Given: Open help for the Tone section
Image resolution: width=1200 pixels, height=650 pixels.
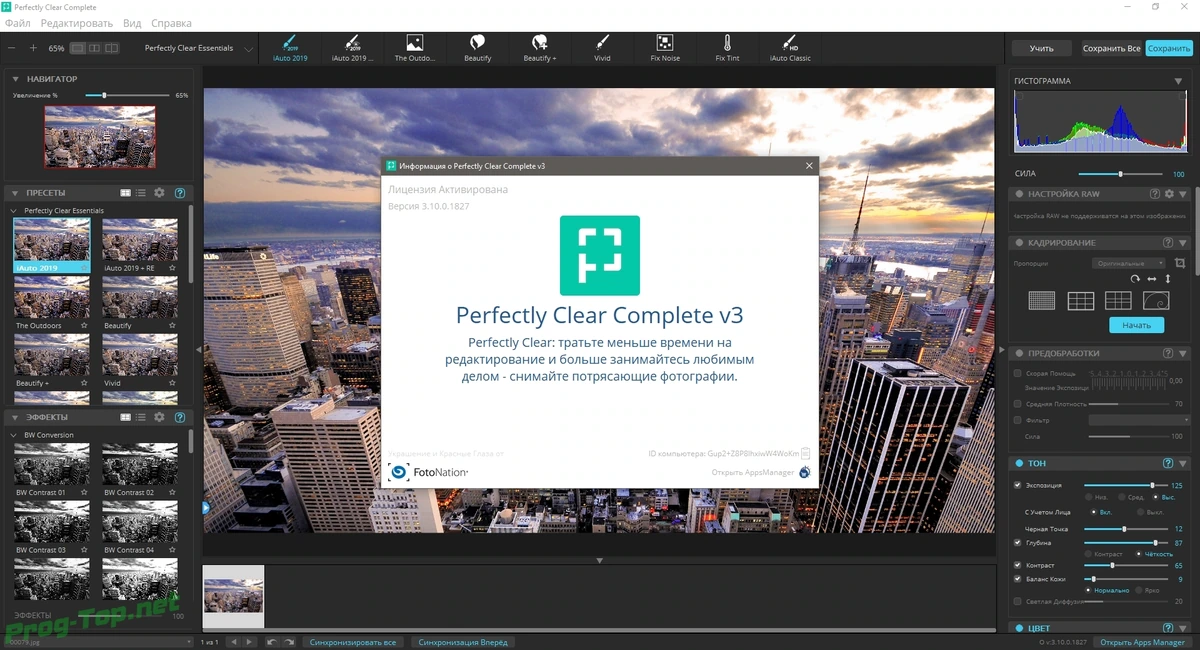Looking at the screenshot, I should [x=1168, y=463].
